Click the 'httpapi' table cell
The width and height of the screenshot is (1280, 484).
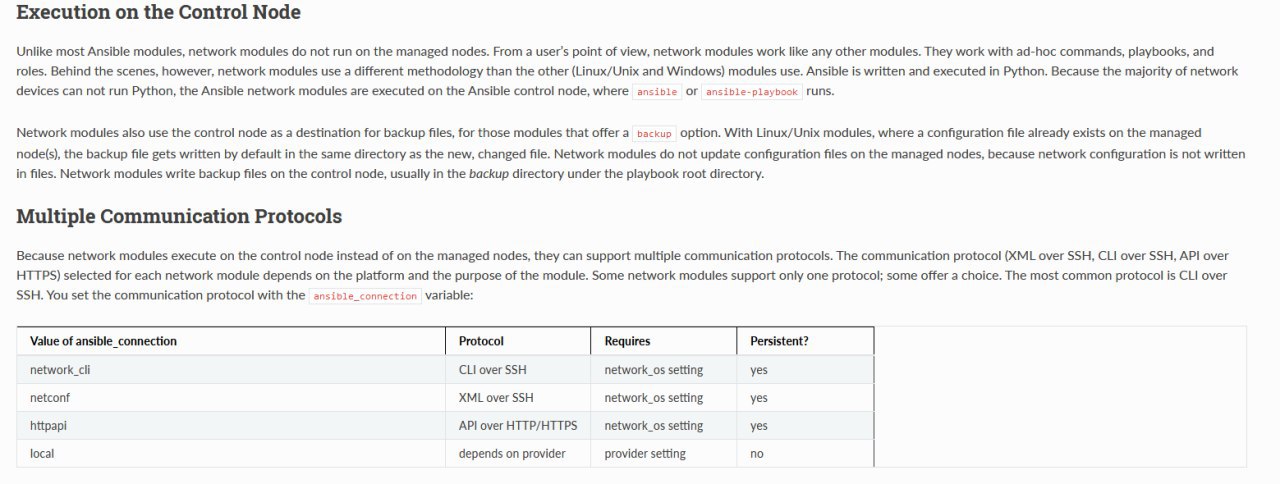[231, 426]
